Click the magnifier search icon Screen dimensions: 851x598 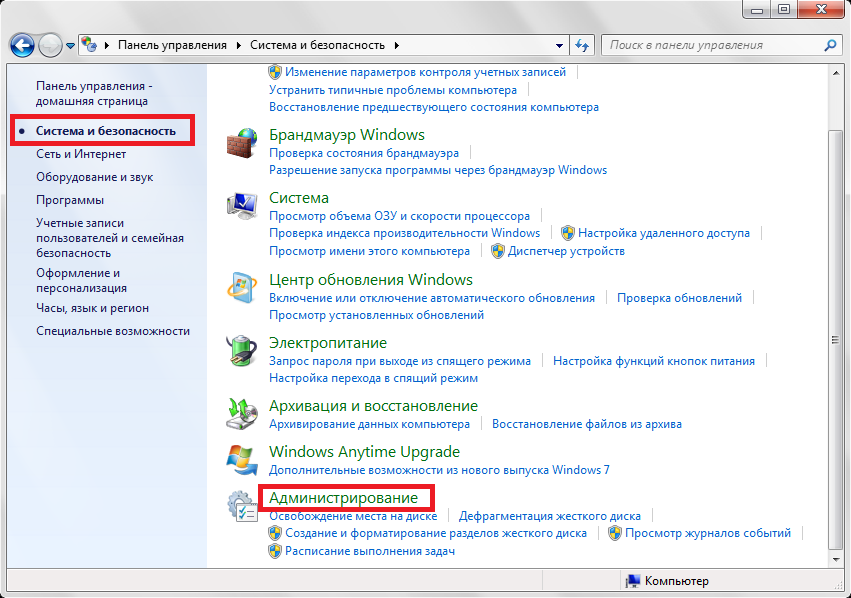pos(830,45)
